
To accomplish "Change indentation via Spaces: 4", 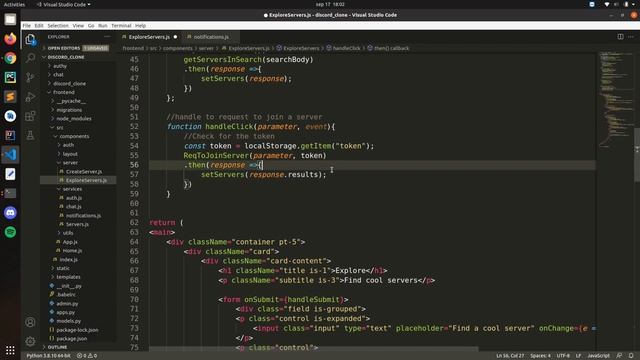I will pos(540,356).
